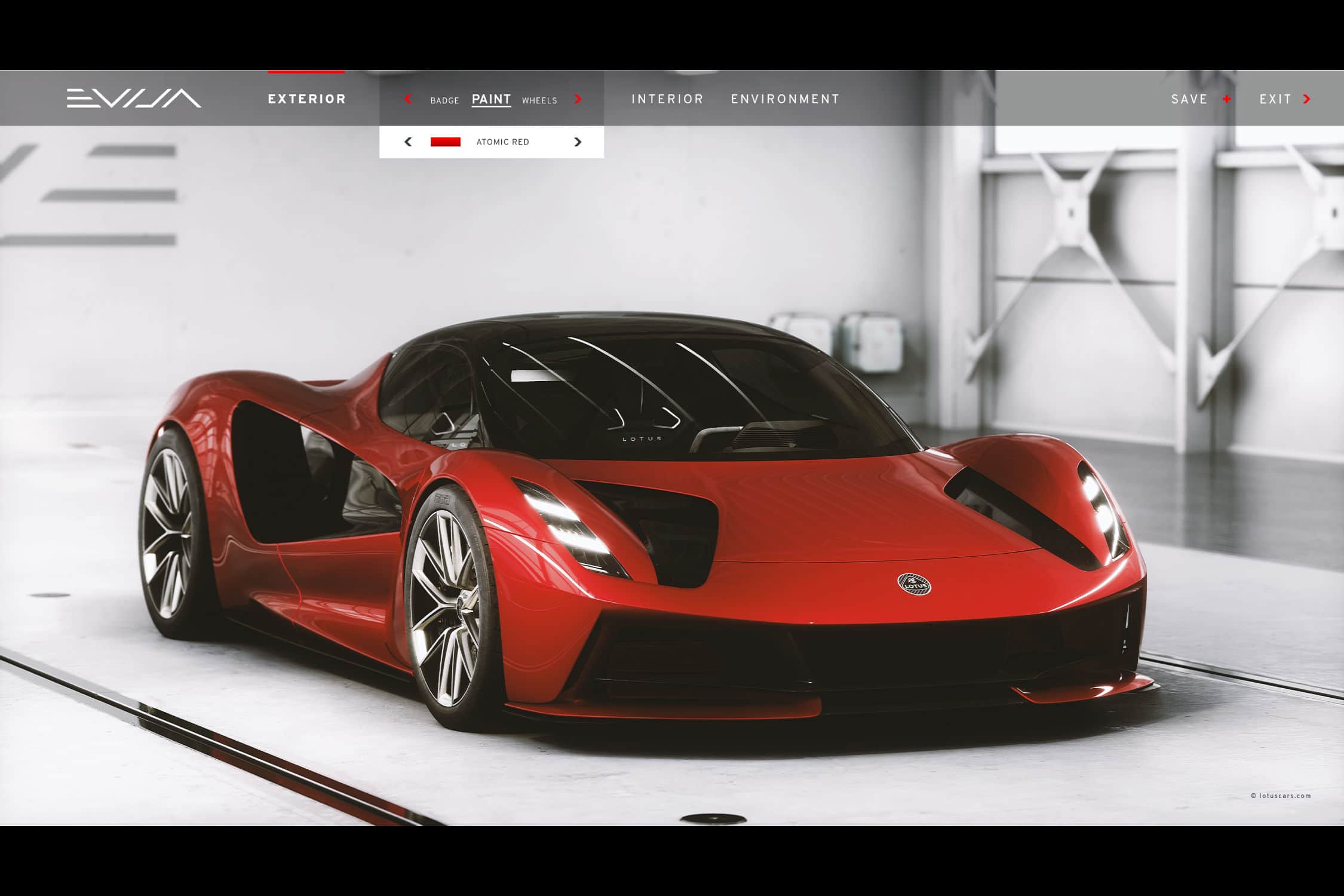
Task: Select the Badge sub-option
Action: 445,100
